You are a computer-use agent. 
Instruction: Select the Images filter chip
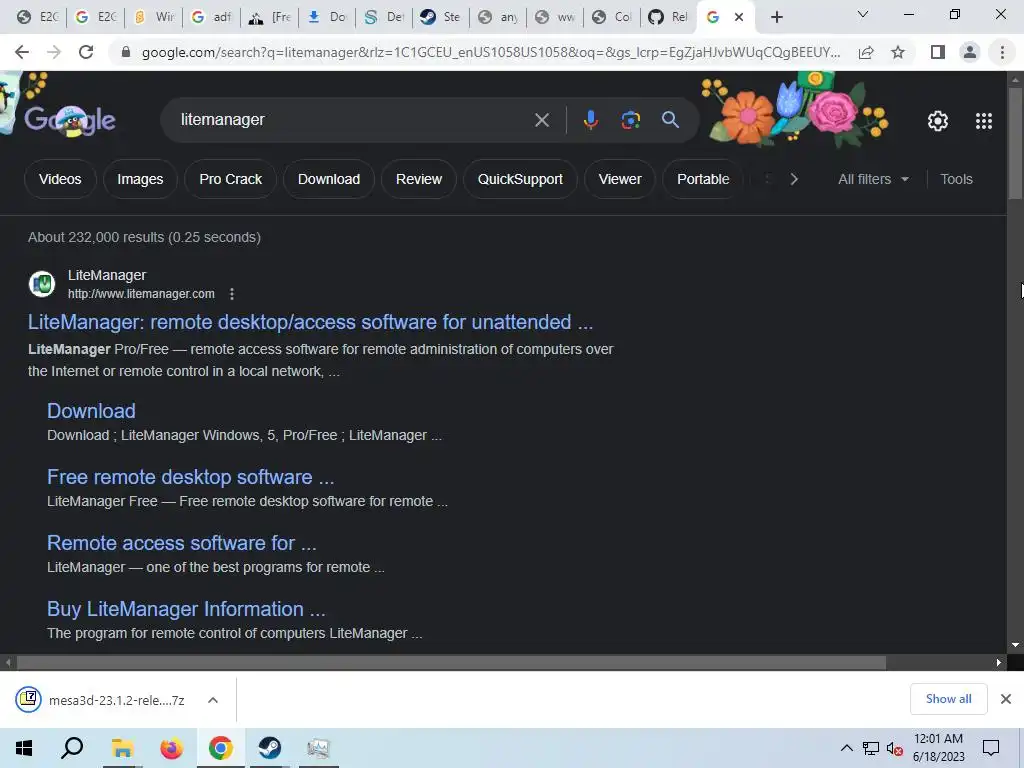[140, 179]
